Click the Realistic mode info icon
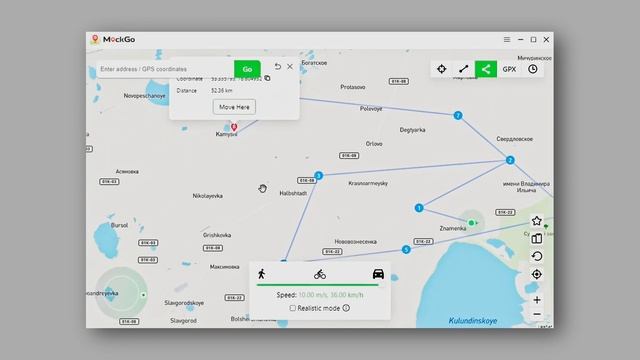Viewport: 640px width, 360px height. [346, 308]
